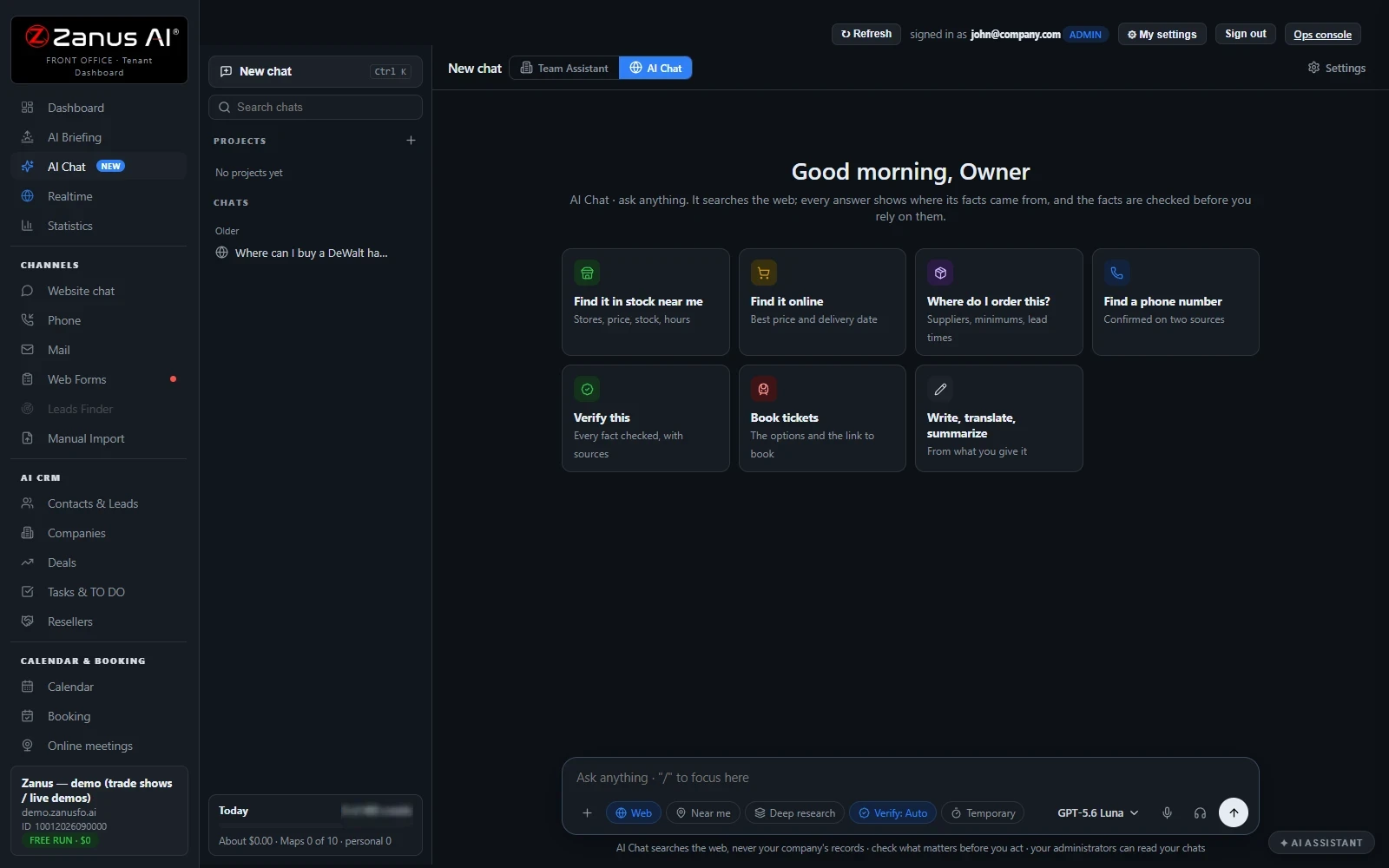Open AI Briefing in the sidebar
The width and height of the screenshot is (1389, 868).
pos(98,137)
